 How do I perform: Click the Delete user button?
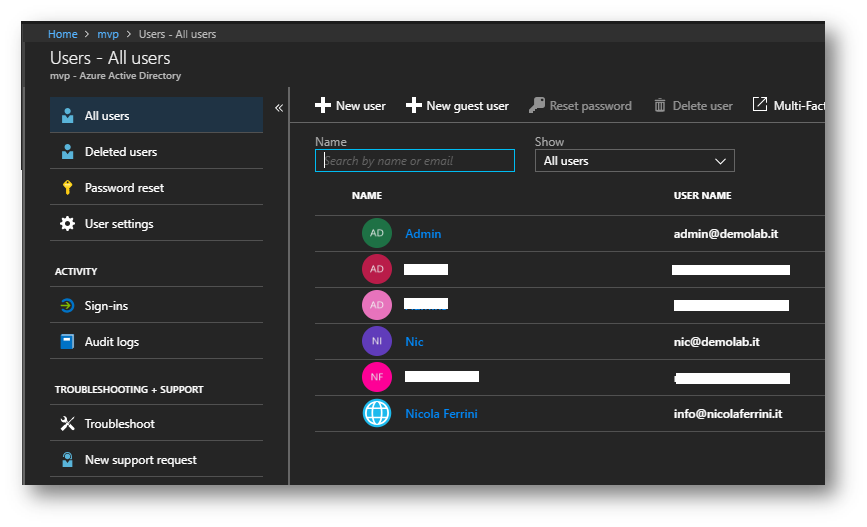693,106
